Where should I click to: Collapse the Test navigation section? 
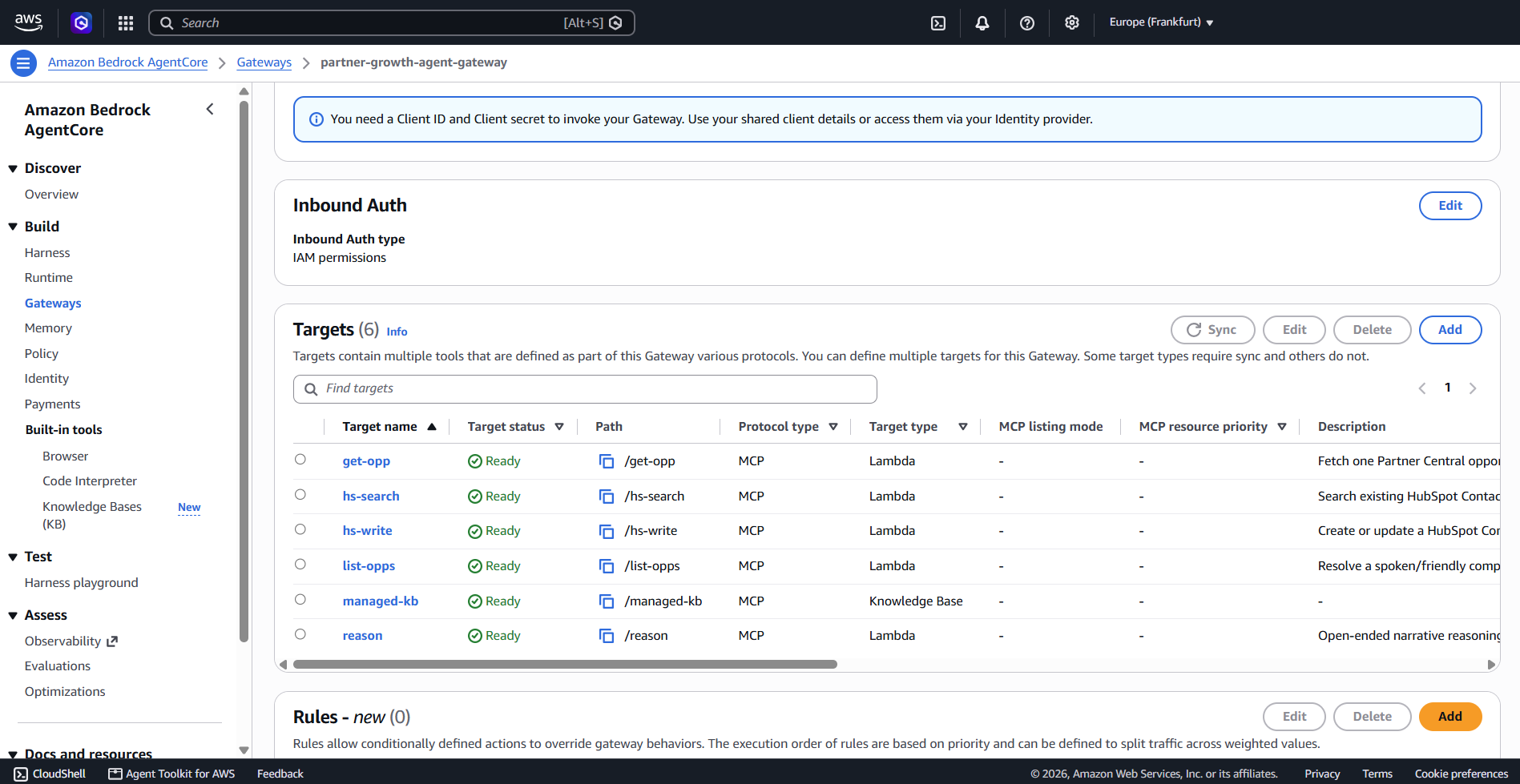click(x=13, y=557)
